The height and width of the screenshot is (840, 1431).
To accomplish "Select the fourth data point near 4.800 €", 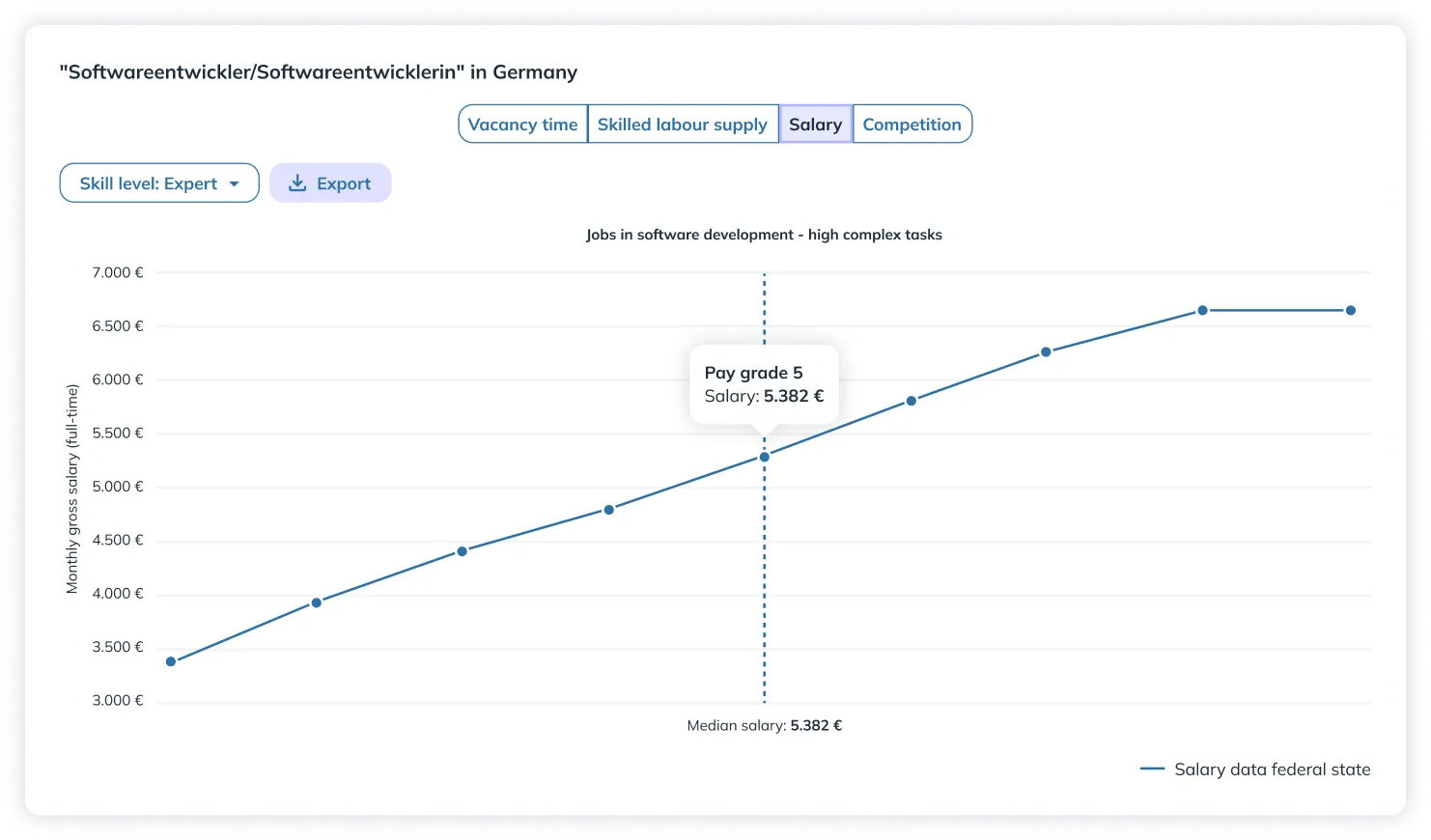I will pyautogui.click(x=608, y=510).
